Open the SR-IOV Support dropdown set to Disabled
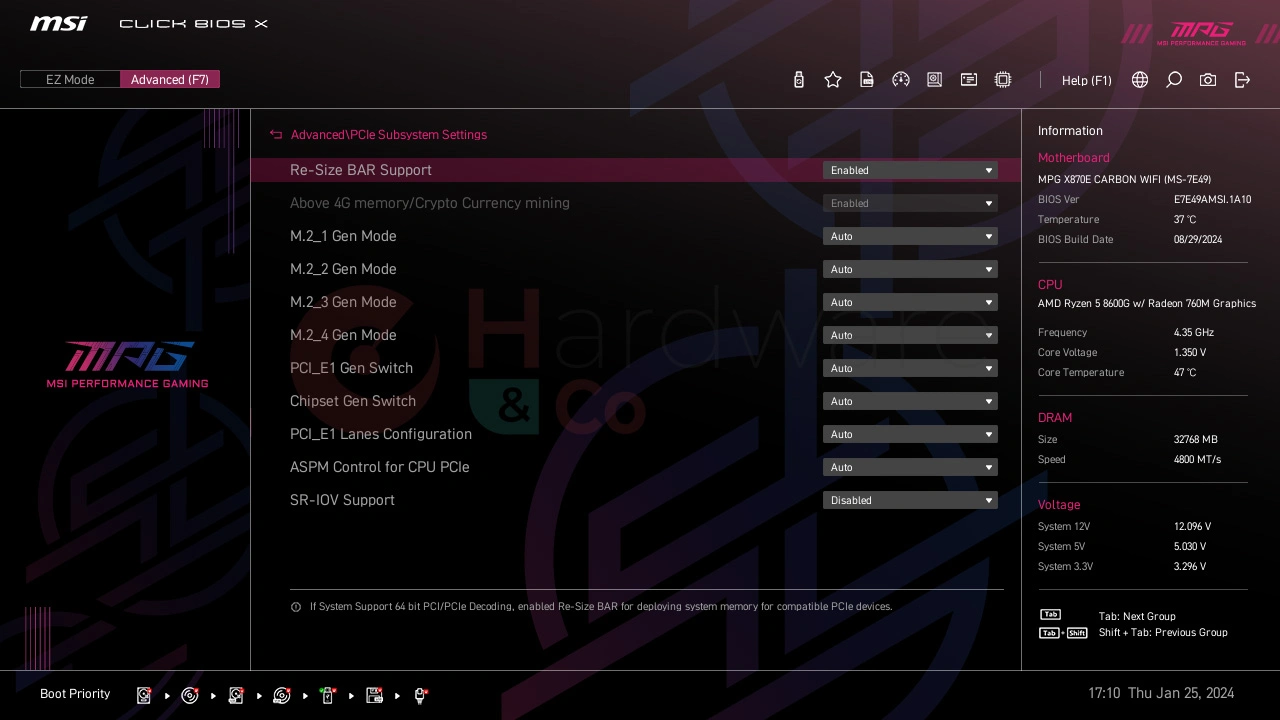Viewport: 1280px width, 720px height. (910, 500)
